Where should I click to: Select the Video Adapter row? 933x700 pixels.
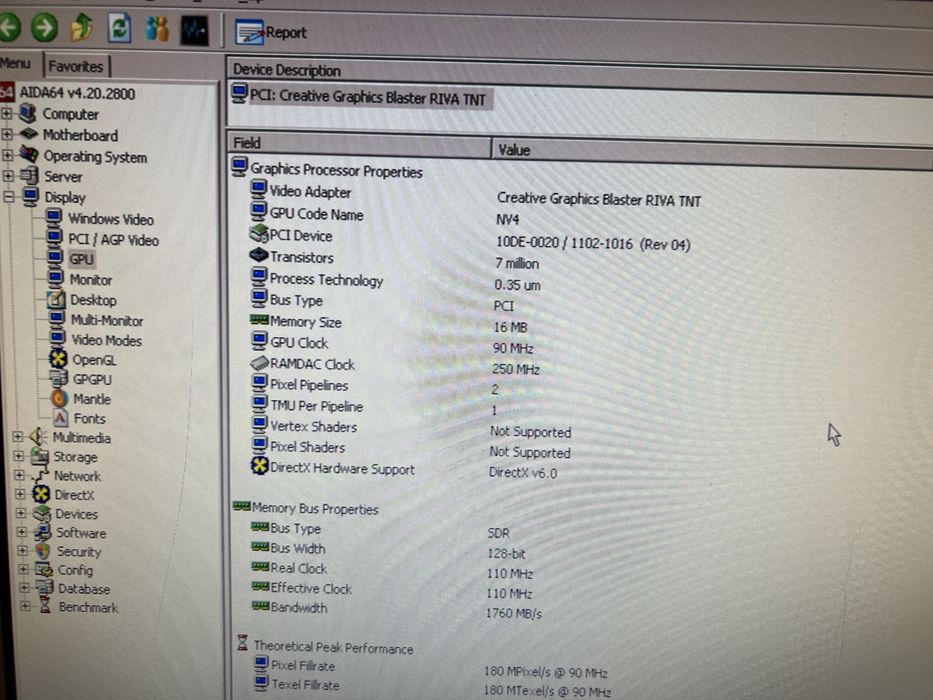(x=476, y=195)
